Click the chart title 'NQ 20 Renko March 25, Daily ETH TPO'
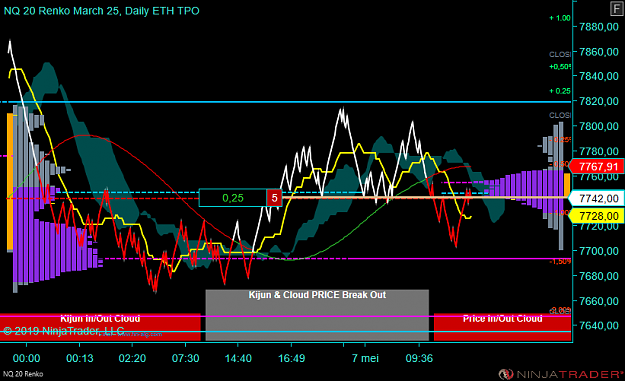Image resolution: width=625 pixels, height=381 pixels. 102,11
